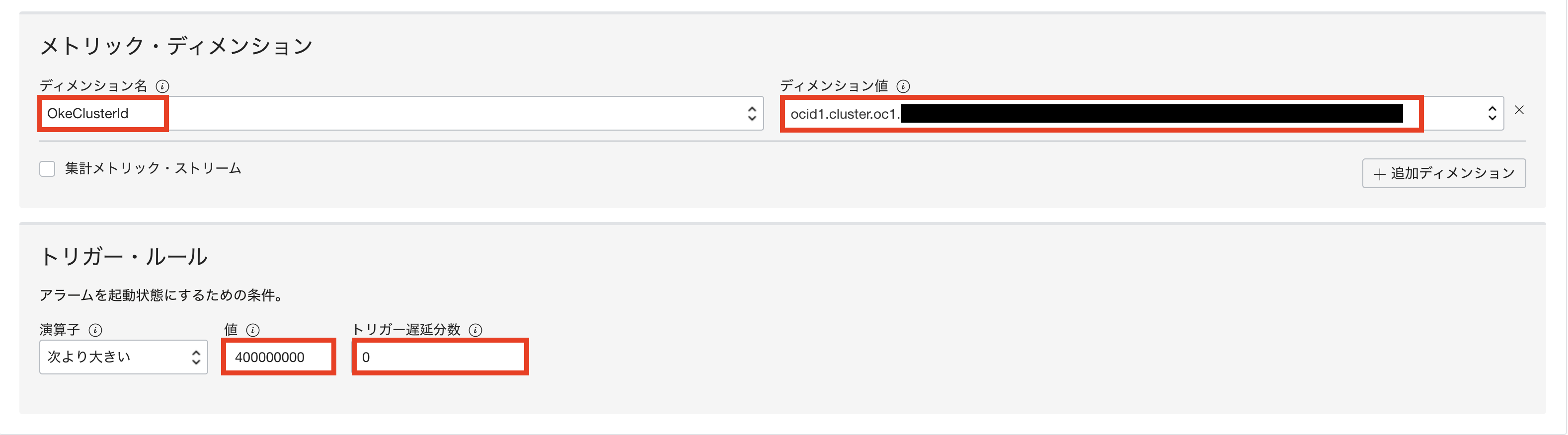Focus the 値 field containing 400000000
The width and height of the screenshot is (1568, 435).
[279, 357]
